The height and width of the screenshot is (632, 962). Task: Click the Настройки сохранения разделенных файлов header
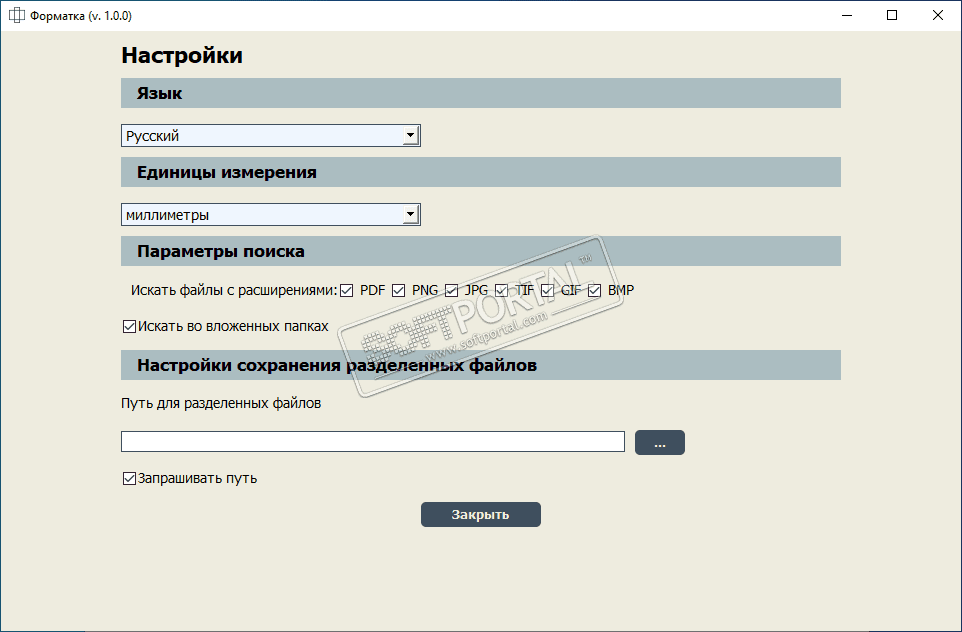(336, 365)
